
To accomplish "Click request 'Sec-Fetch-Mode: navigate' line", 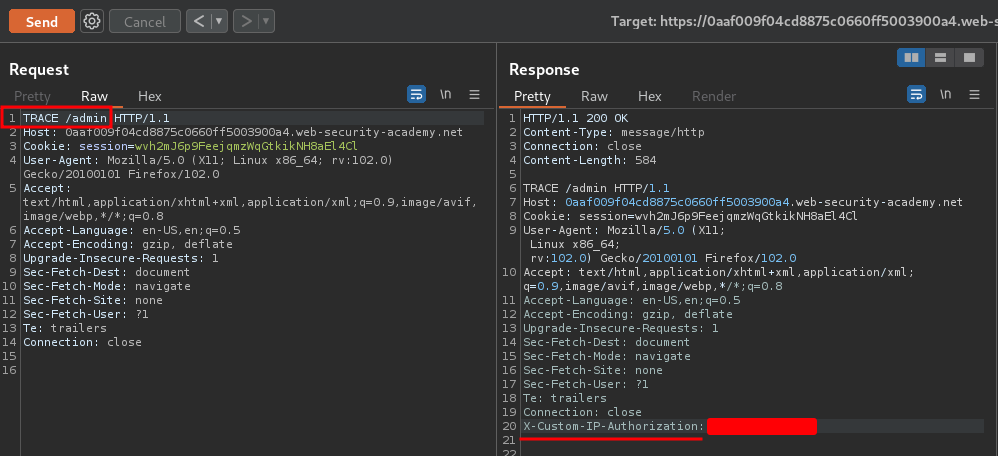I will pos(106,286).
